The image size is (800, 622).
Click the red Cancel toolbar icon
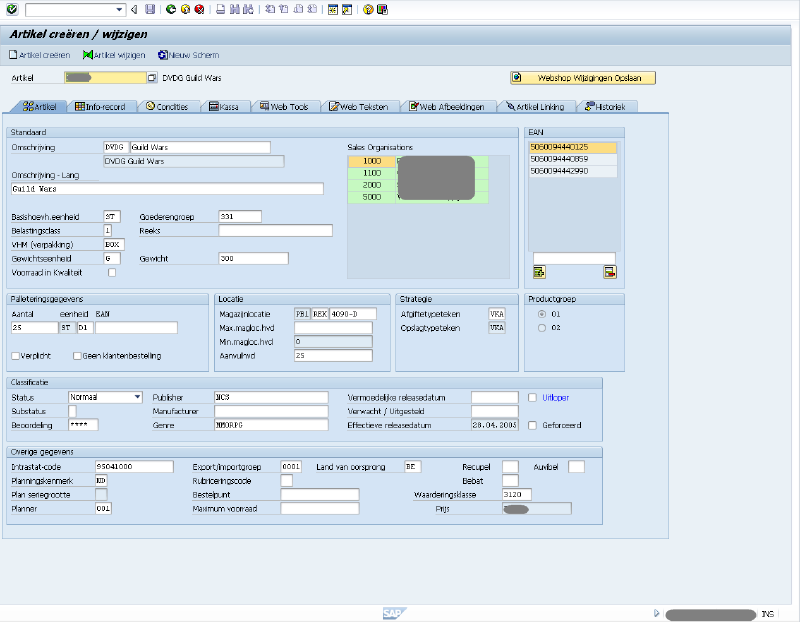tap(199, 9)
